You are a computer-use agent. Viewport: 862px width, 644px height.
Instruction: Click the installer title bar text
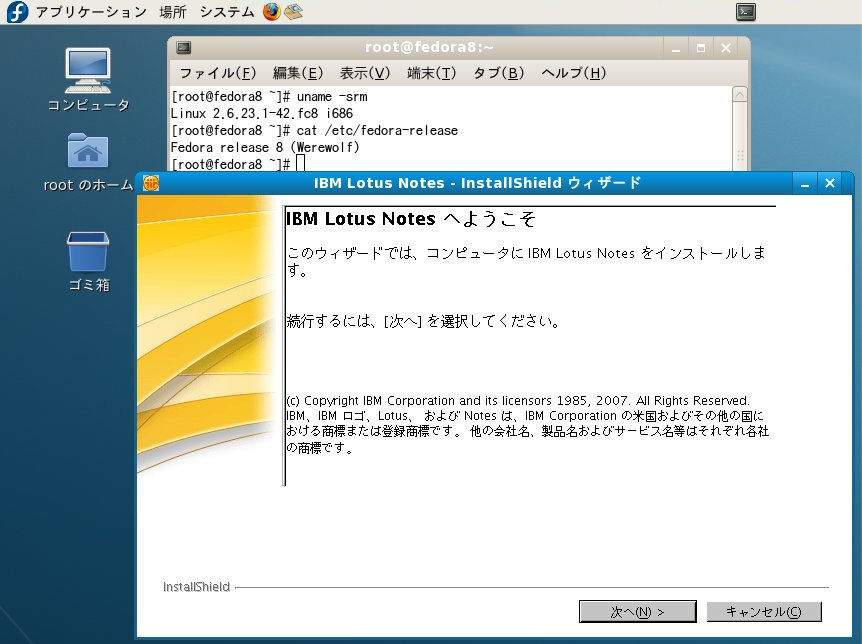[x=477, y=183]
